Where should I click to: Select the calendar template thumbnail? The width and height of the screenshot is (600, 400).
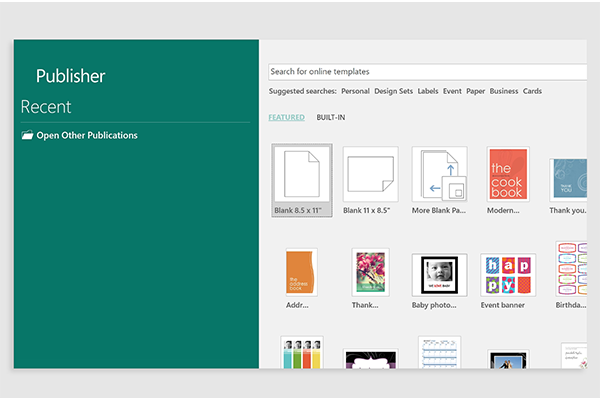click(x=439, y=353)
